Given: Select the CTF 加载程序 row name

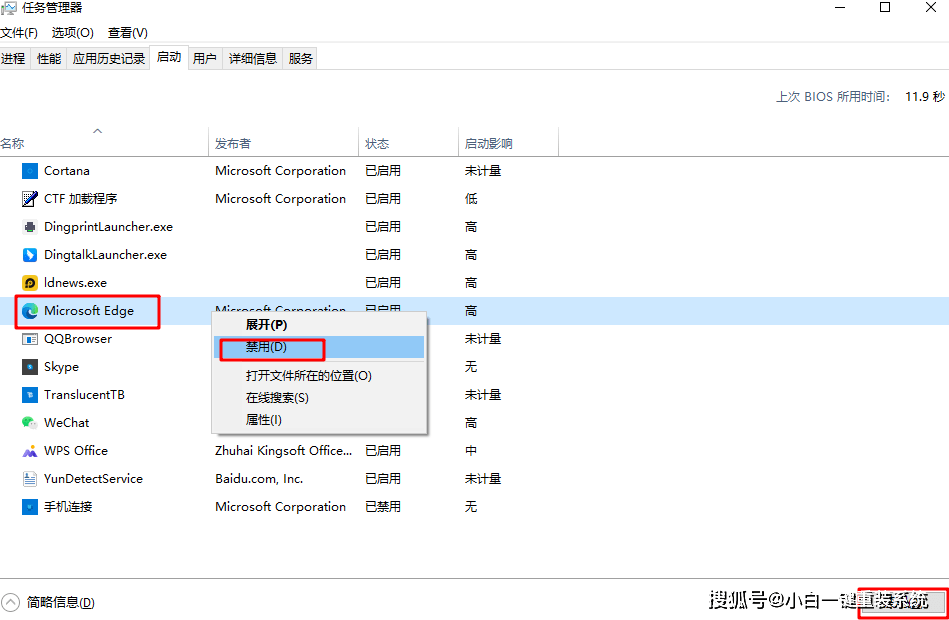Looking at the screenshot, I should pyautogui.click(x=80, y=199).
